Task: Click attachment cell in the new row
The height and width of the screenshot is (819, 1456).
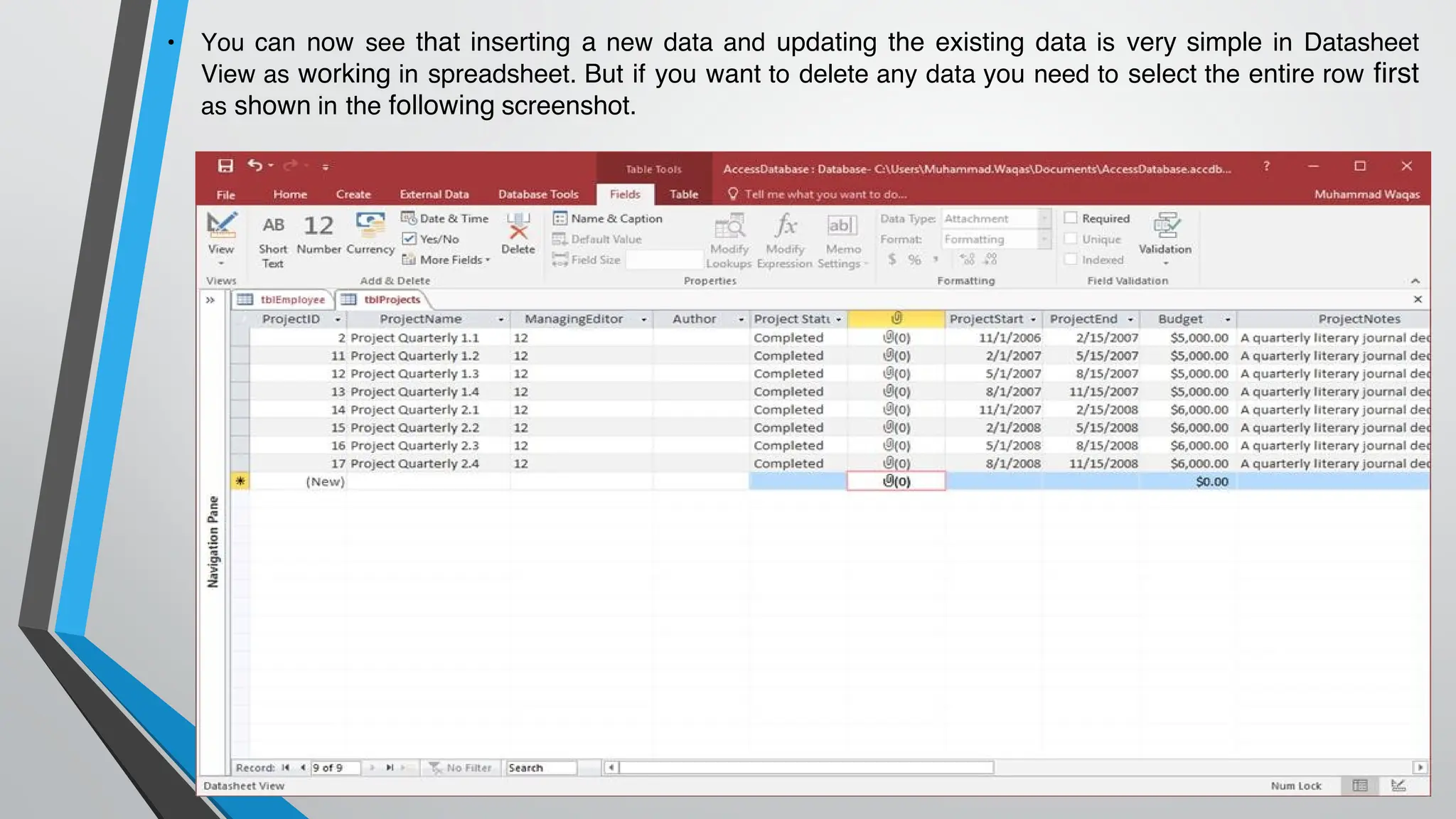Action: point(896,481)
